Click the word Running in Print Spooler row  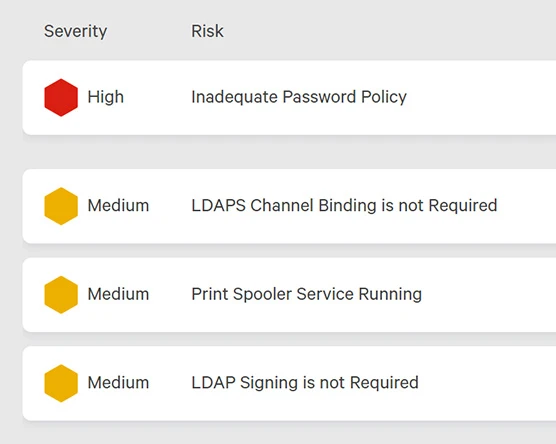click(390, 294)
